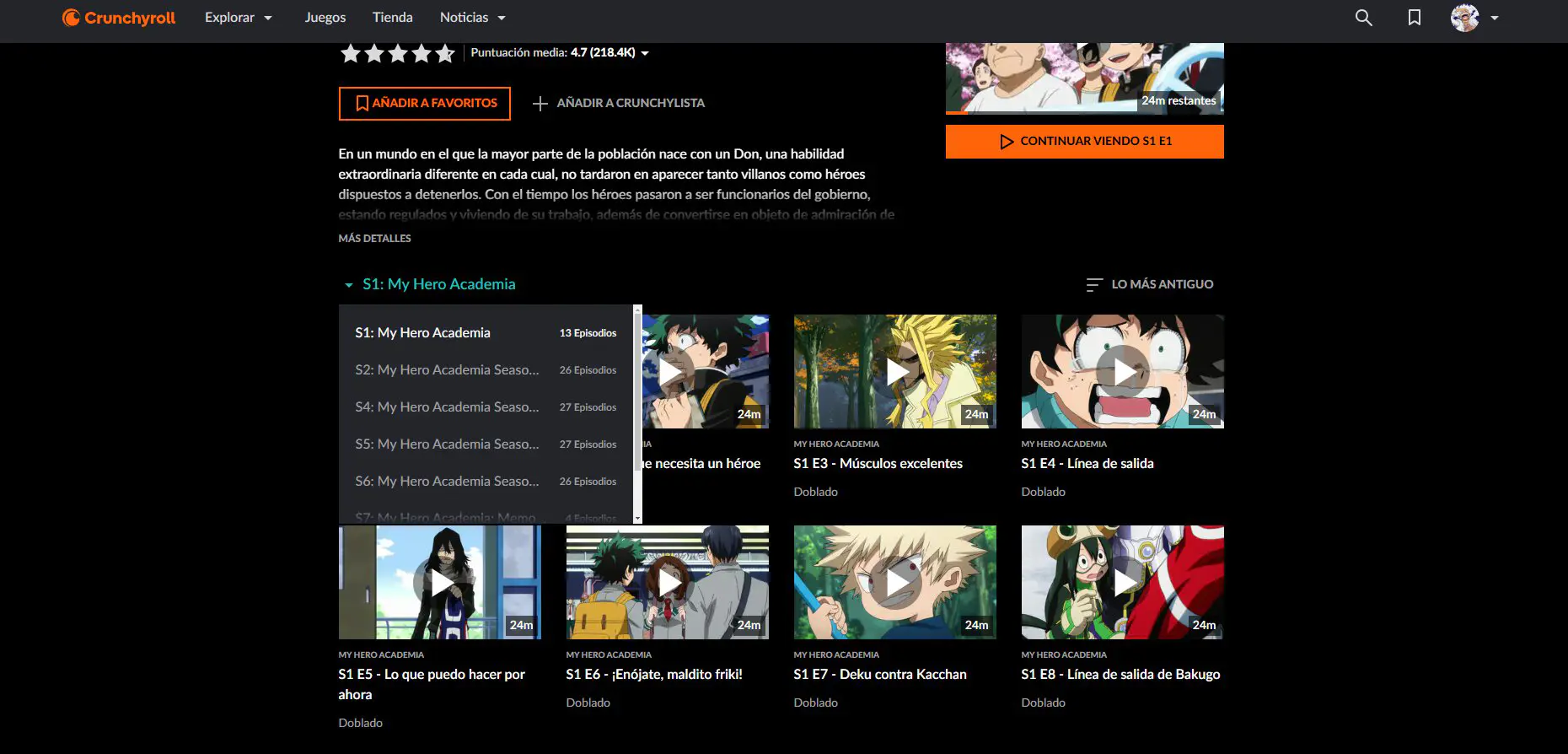
Task: Click the season list scroll down arrow
Action: point(637,518)
